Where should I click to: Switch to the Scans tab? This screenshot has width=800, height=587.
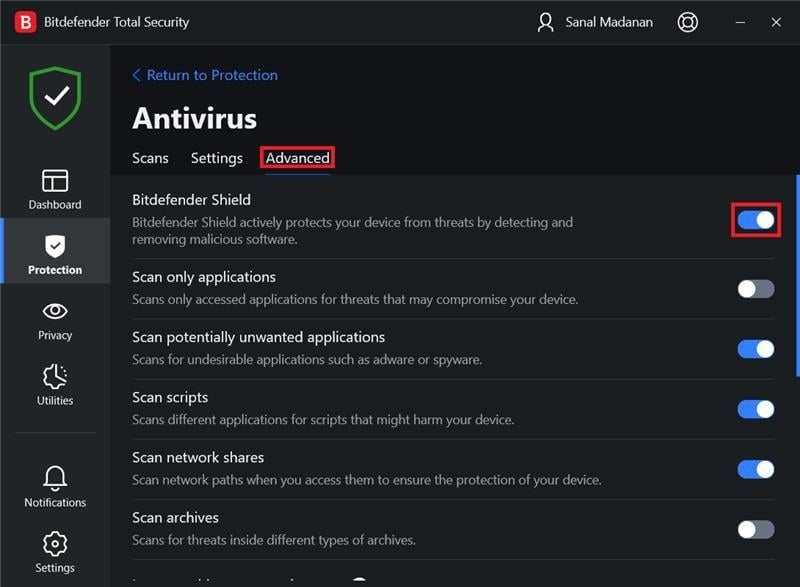click(150, 158)
